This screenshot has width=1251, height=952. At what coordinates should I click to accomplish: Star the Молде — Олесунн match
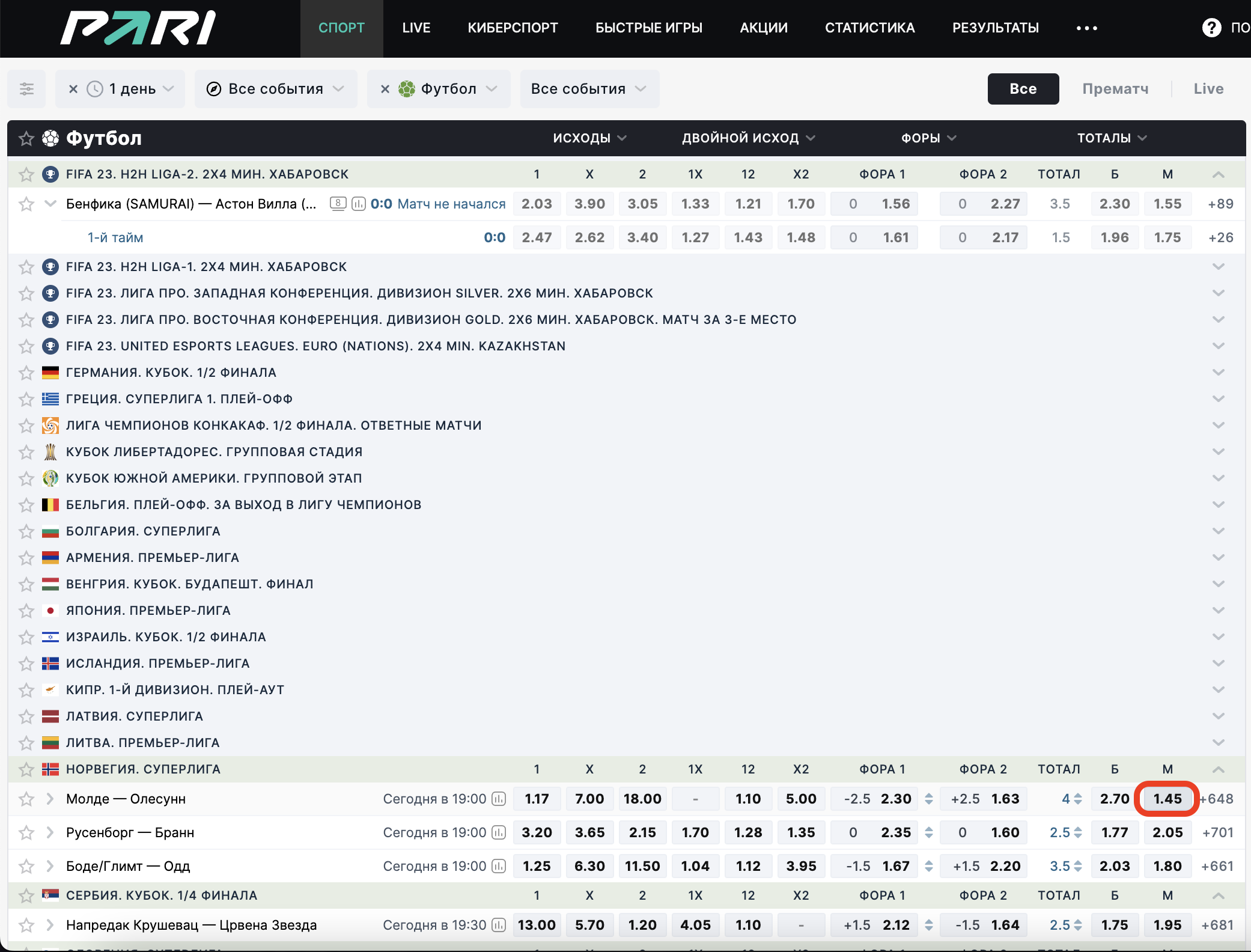click(x=26, y=799)
